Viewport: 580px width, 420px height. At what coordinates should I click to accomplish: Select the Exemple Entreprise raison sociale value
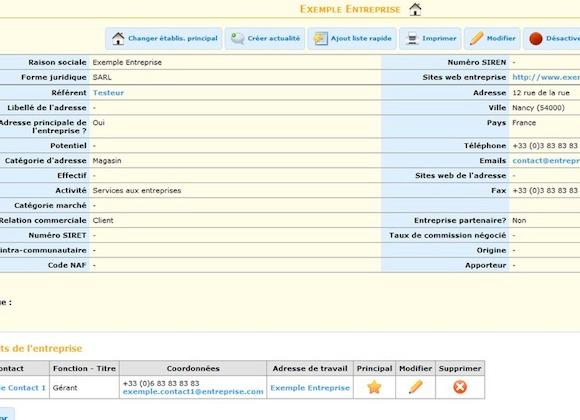(127, 62)
